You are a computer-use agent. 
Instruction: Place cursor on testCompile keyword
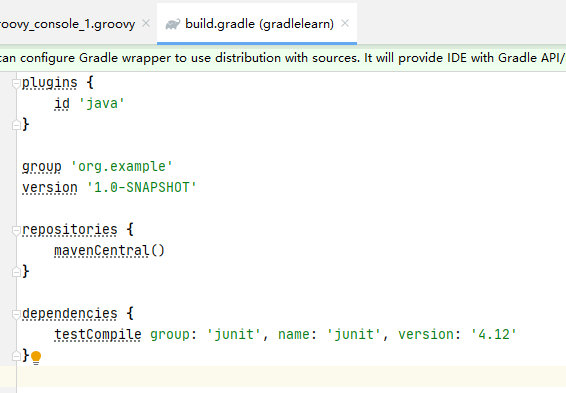tap(97, 335)
